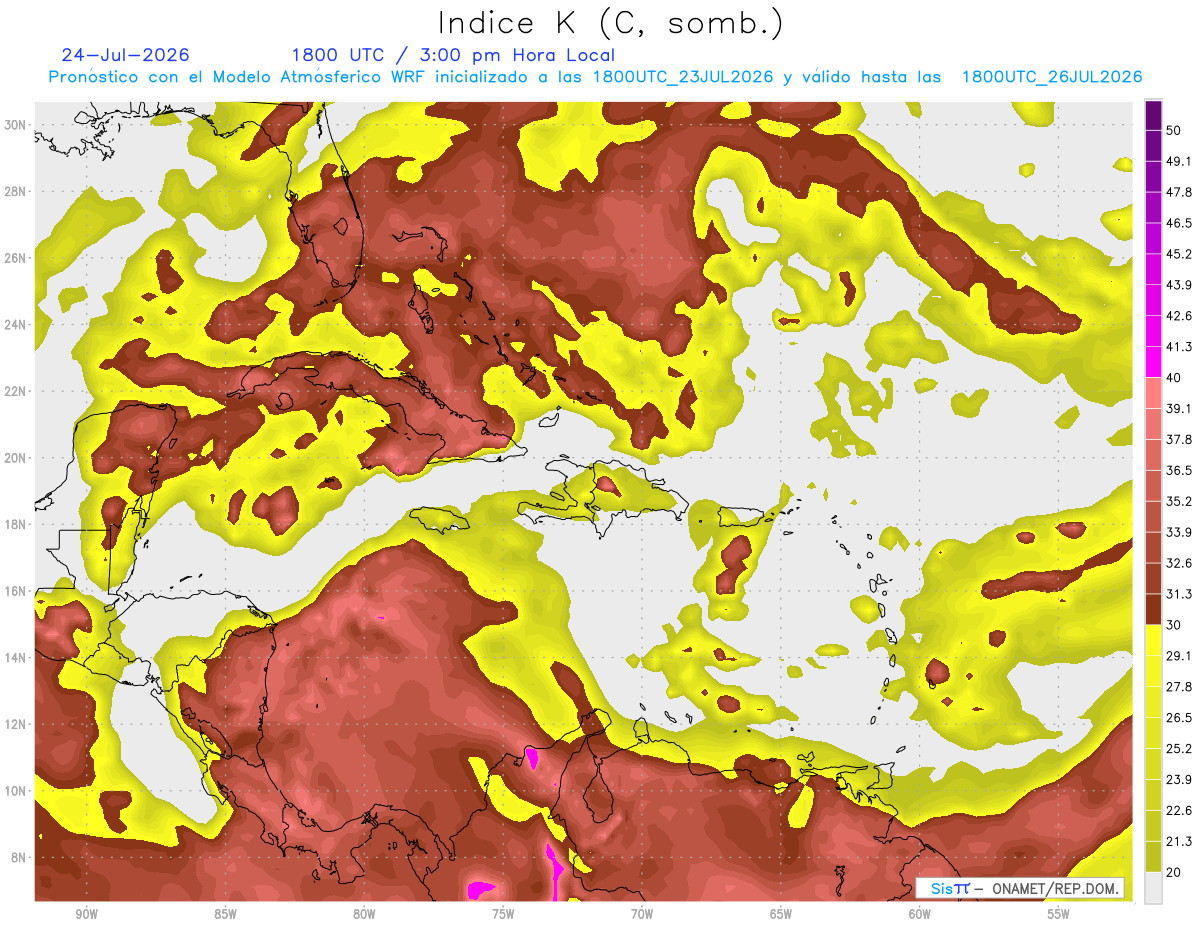Click longitude label "75W"
The width and height of the screenshot is (1200, 927).
[503, 914]
